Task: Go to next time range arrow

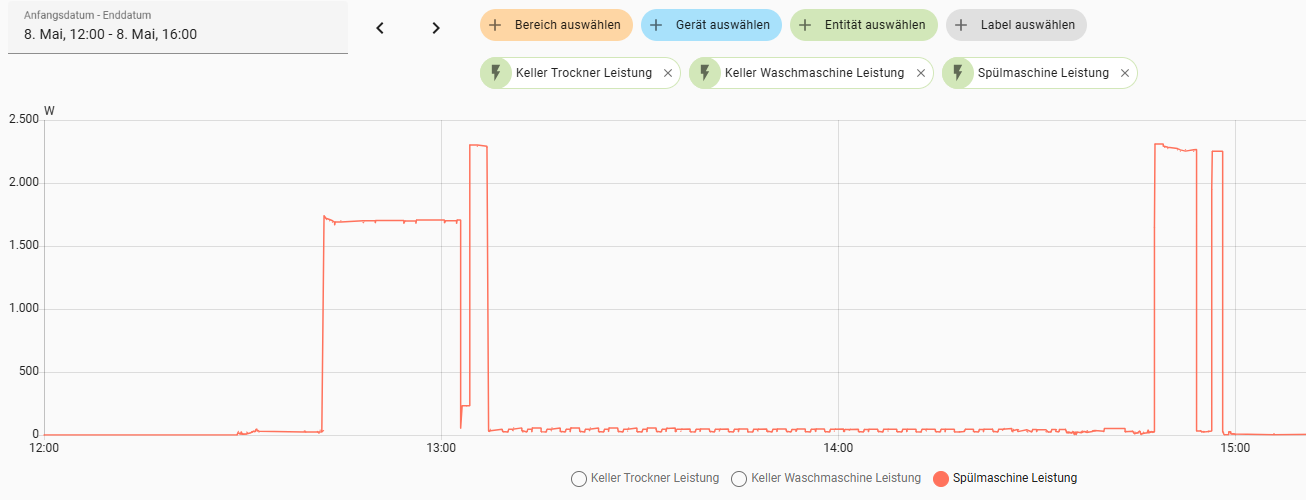Action: point(436,28)
